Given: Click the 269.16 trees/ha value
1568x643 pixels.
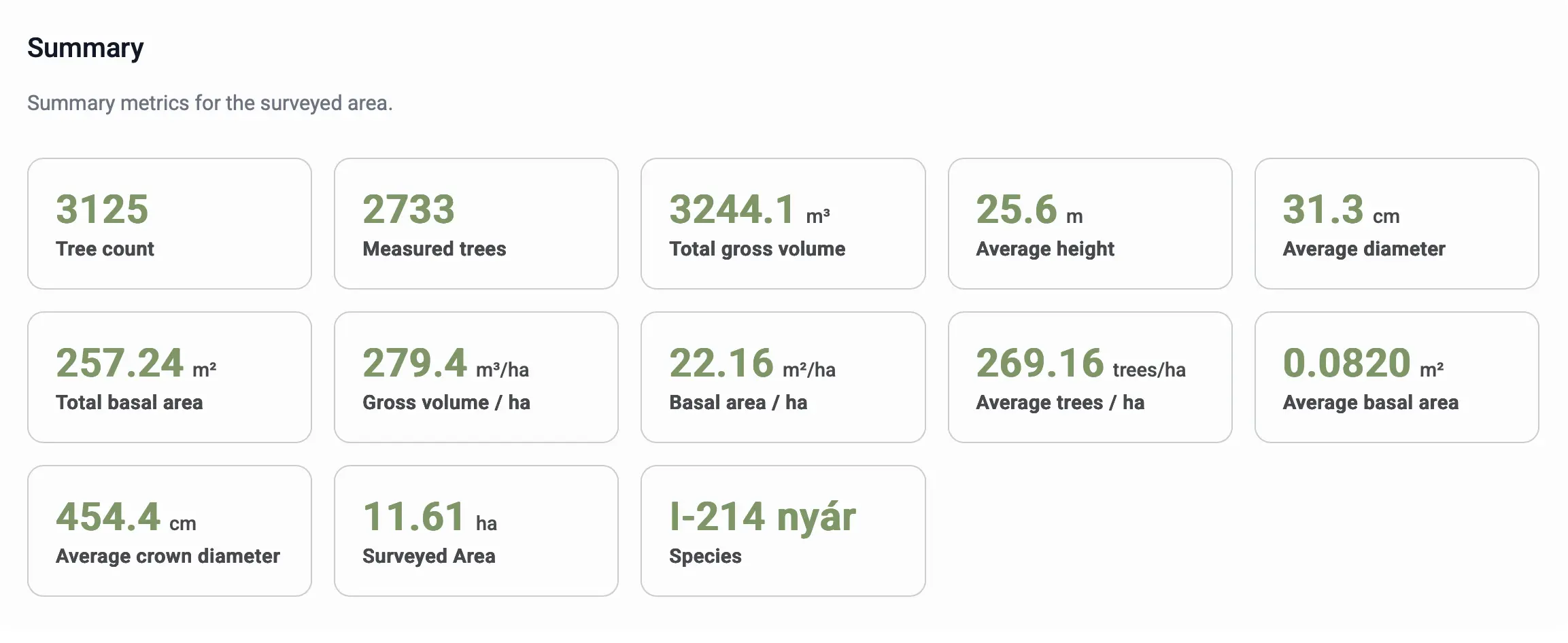Looking at the screenshot, I should 1080,363.
